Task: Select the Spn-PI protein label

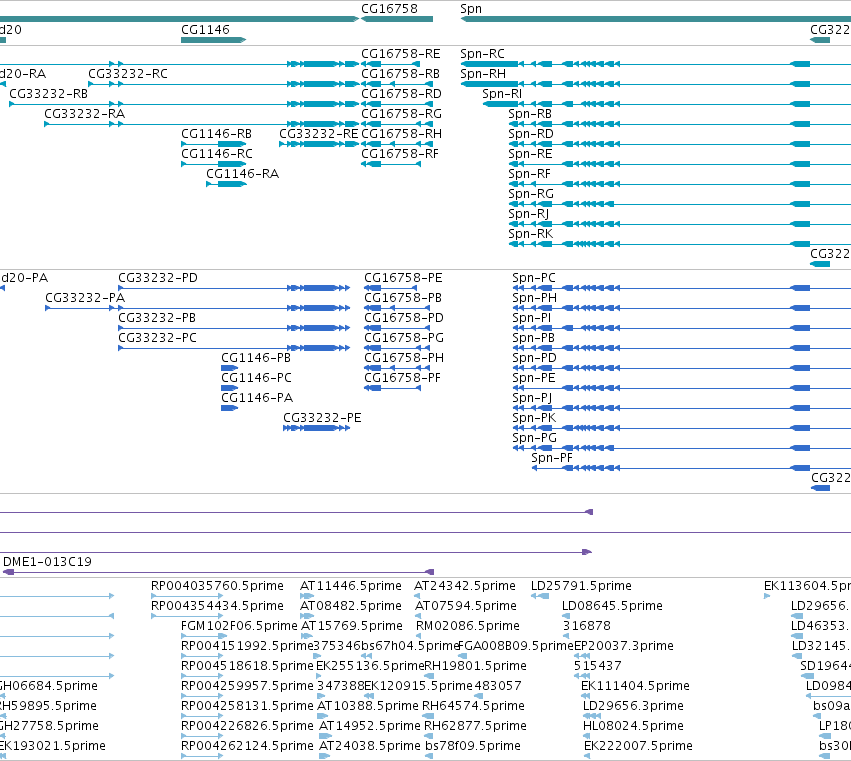Action: [x=531, y=318]
